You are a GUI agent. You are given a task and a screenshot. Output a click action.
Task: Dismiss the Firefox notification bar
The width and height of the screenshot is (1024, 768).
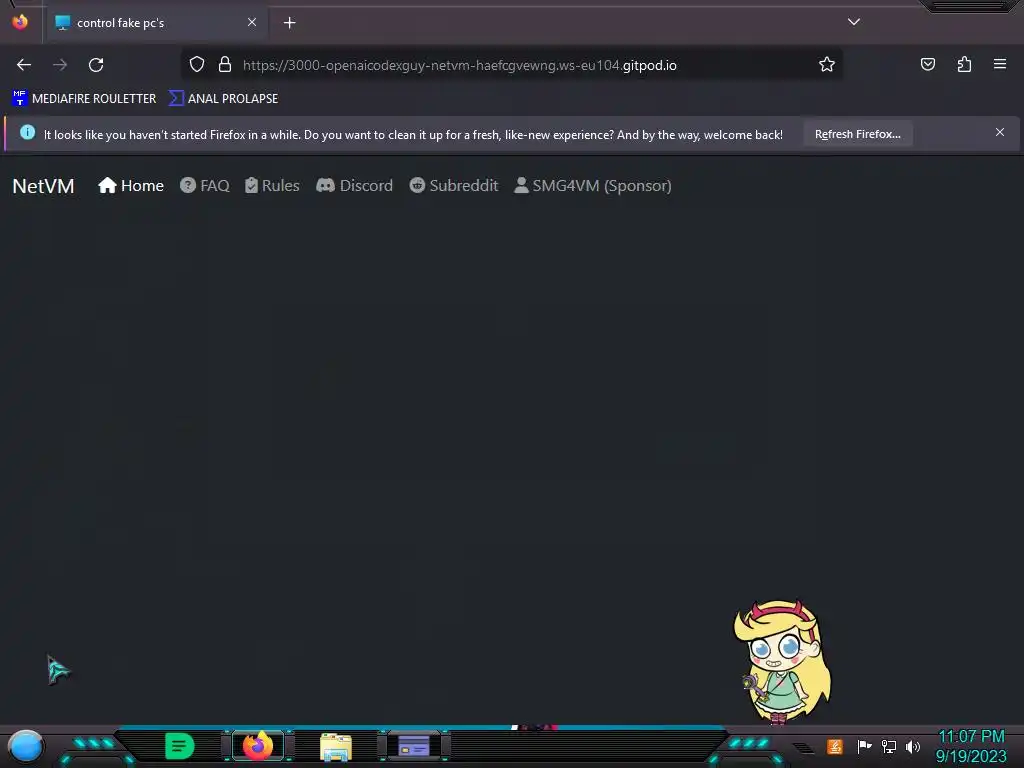pyautogui.click(x=1000, y=133)
